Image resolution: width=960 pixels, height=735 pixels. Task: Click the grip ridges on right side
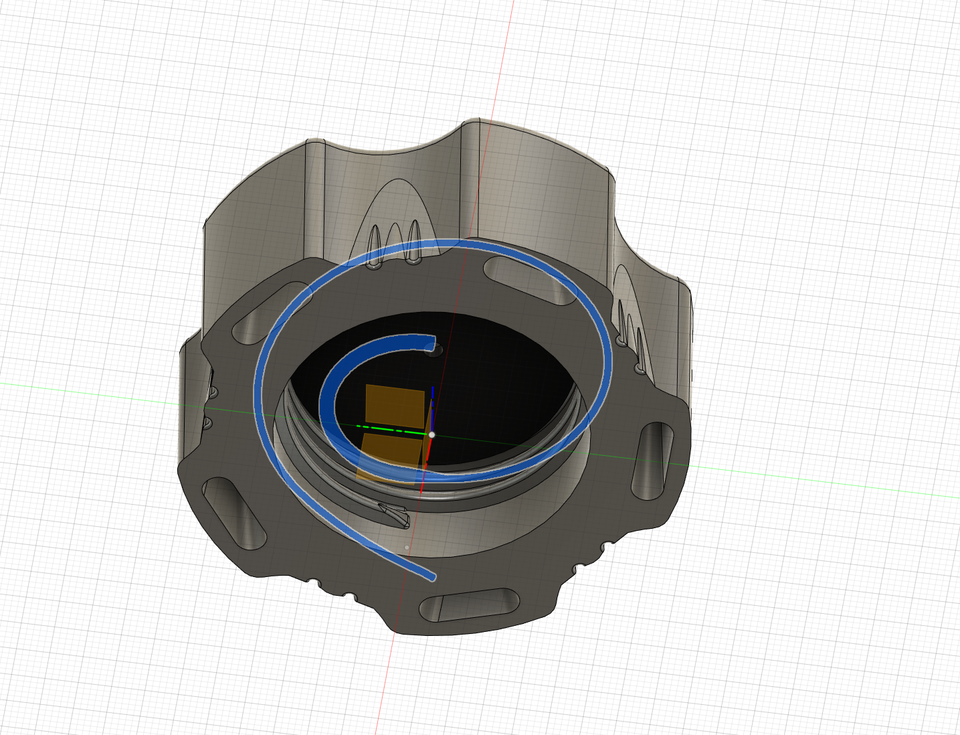coord(630,315)
